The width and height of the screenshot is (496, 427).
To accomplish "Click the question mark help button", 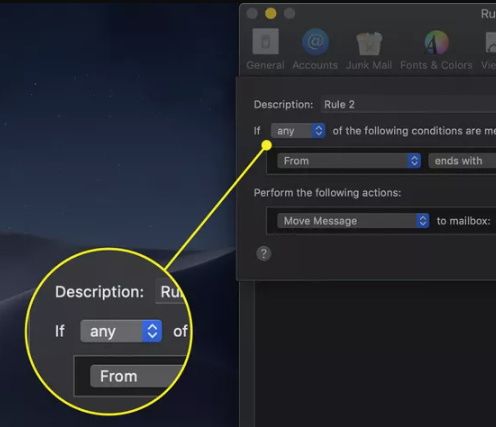I will point(264,254).
